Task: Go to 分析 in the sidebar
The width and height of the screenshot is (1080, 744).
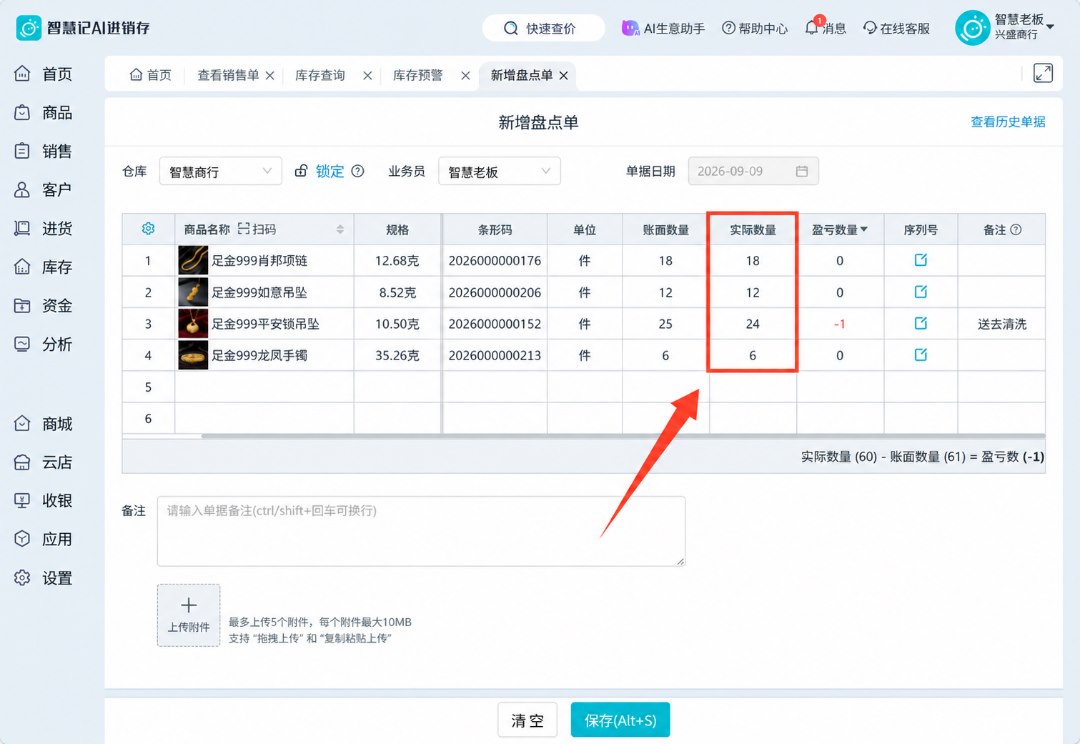Action: pos(43,344)
